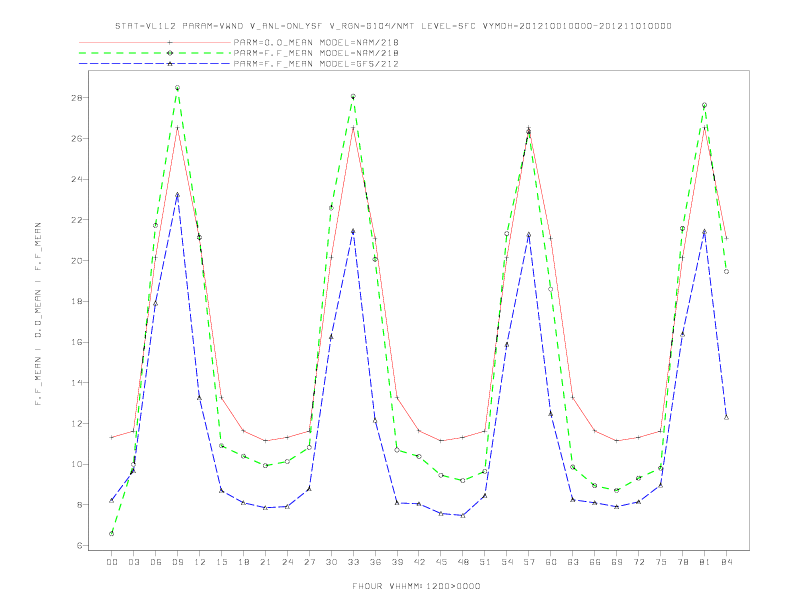Click the x-axis tick label 24

(x=287, y=562)
